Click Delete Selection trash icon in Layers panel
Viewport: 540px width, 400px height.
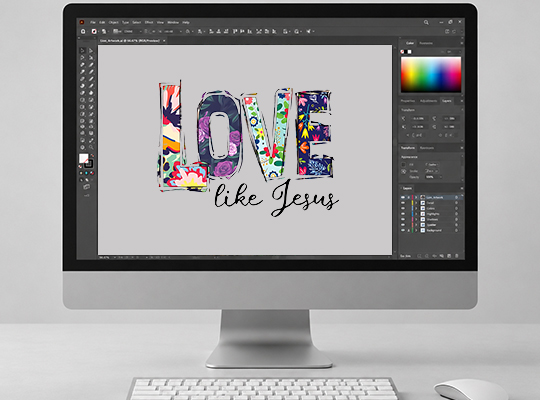coord(457,256)
